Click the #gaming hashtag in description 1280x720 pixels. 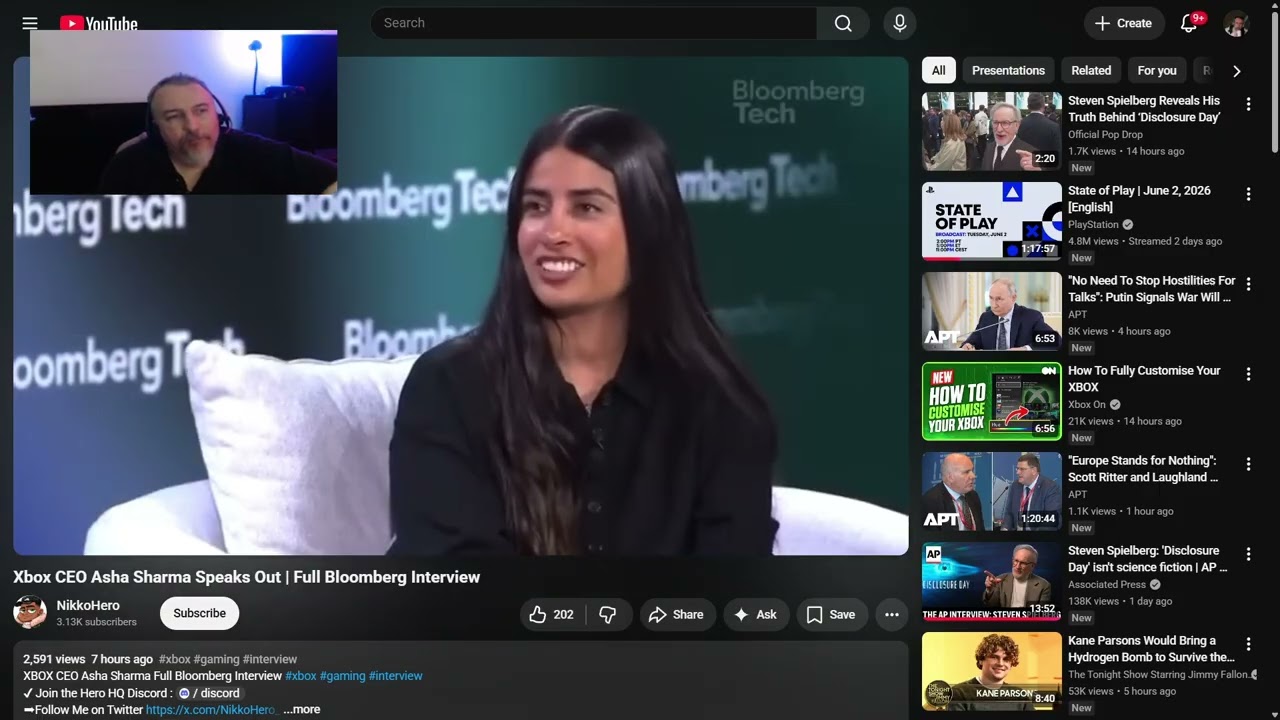342,676
